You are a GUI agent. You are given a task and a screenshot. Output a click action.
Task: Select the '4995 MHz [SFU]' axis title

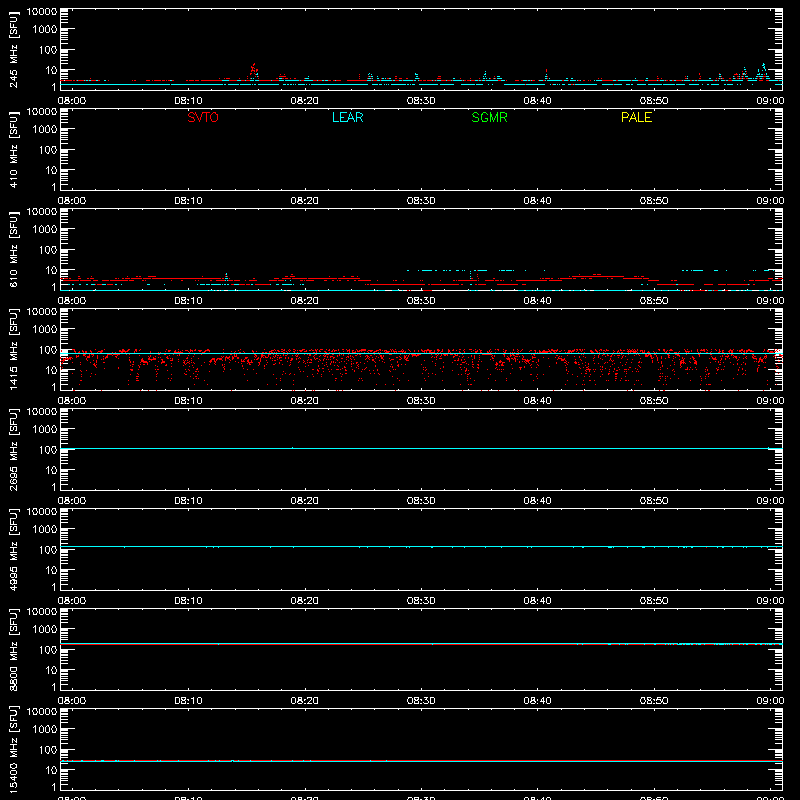pos(14,549)
